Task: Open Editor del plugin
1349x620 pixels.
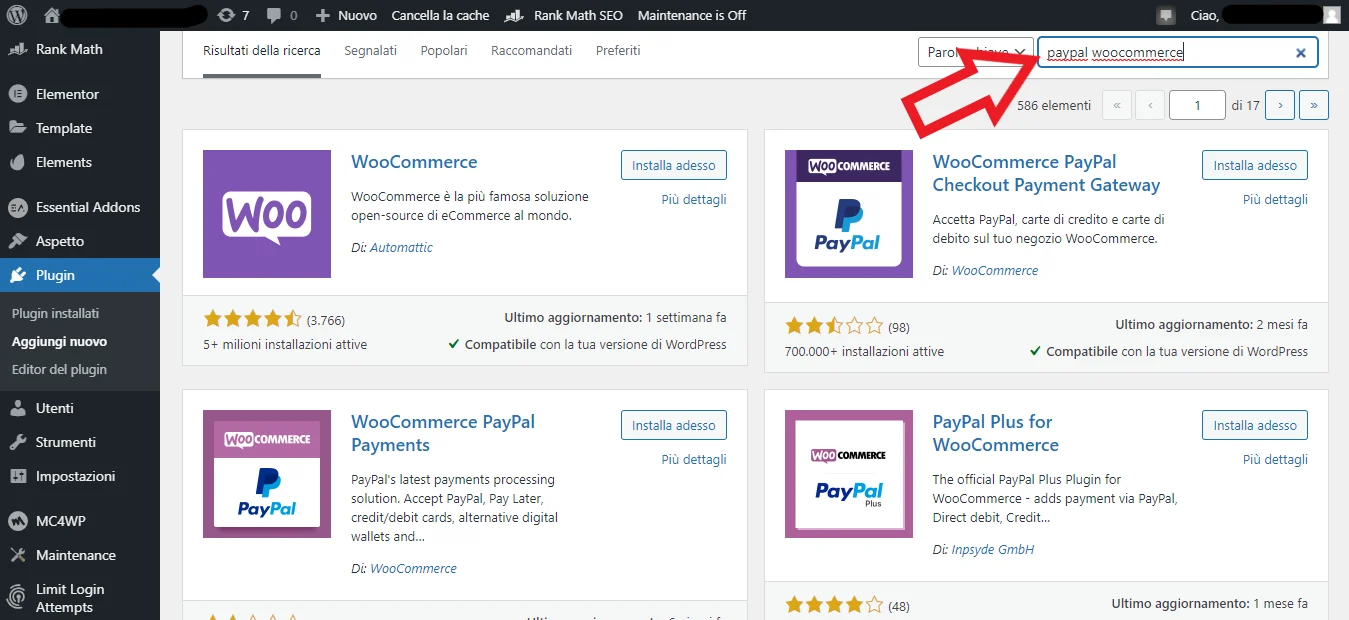Action: click(x=59, y=369)
